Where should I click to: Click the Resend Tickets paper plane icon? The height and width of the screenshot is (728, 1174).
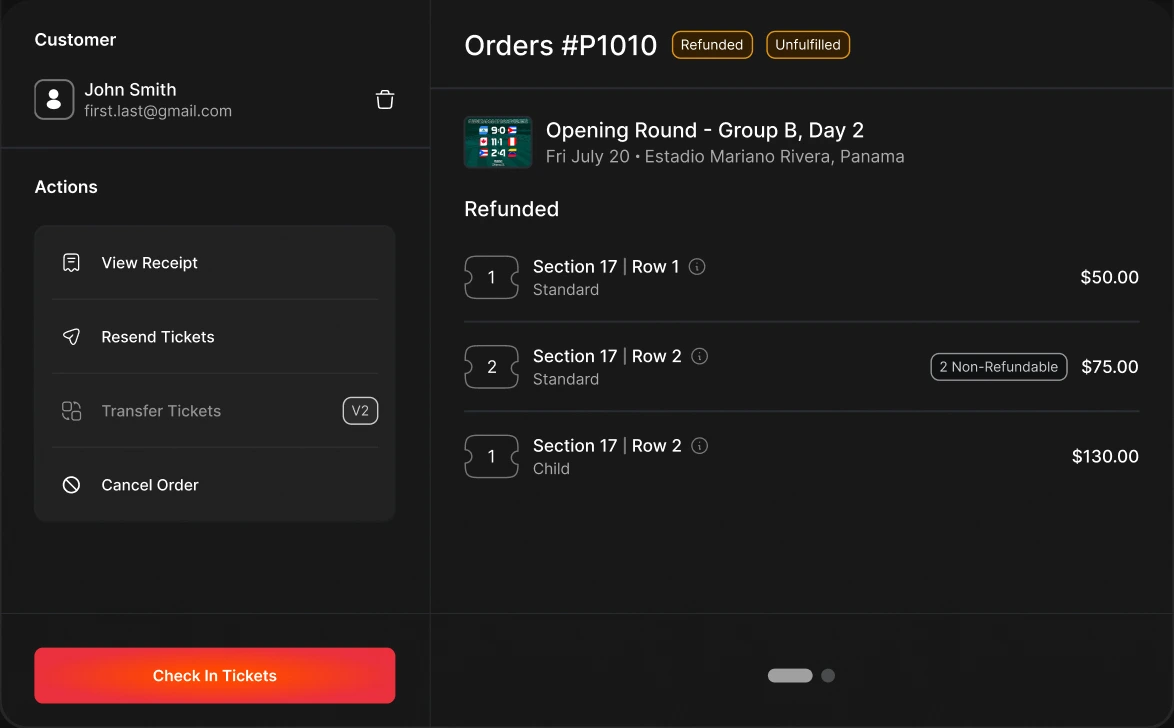[x=71, y=337]
